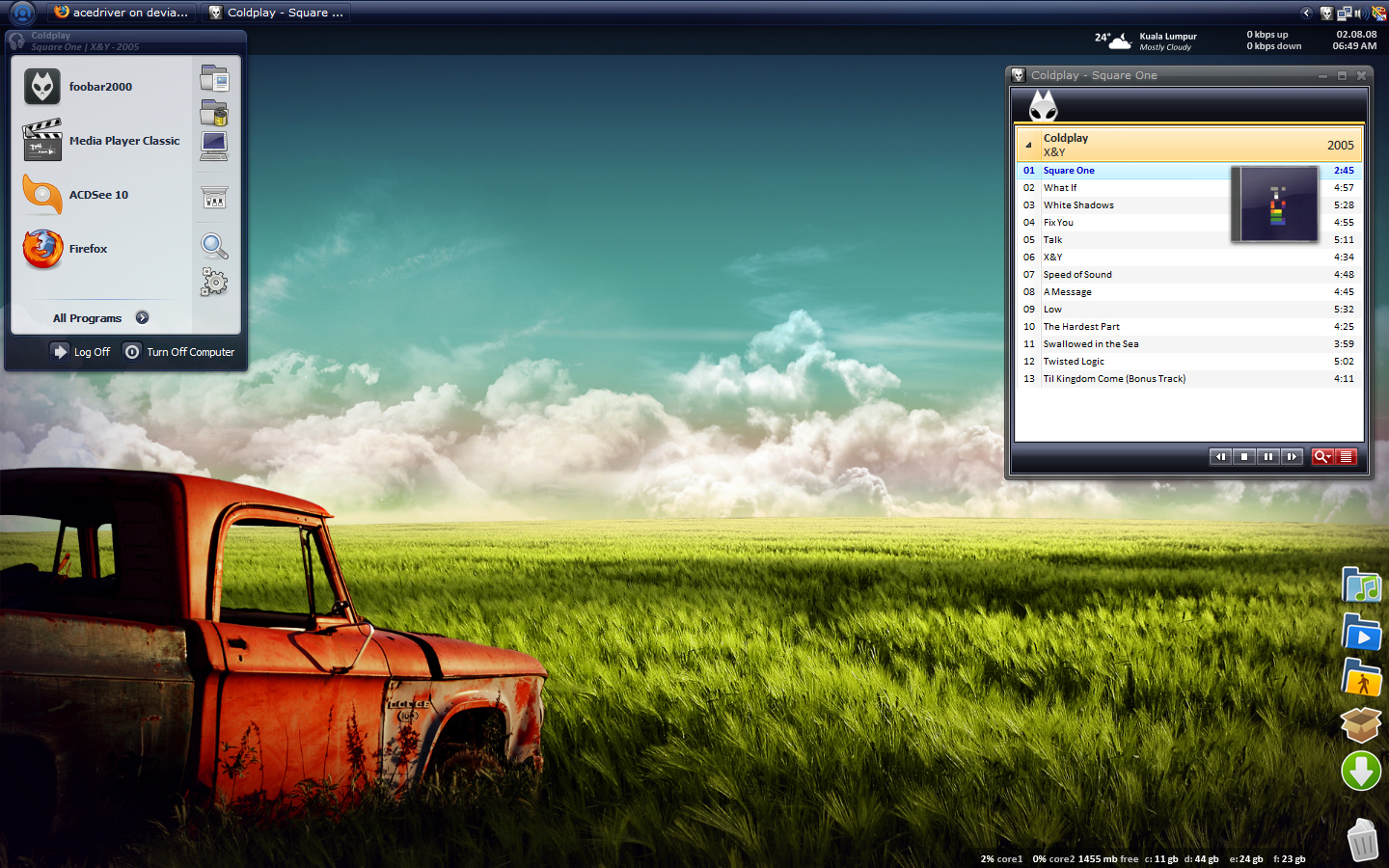Select track 12 Twisted Logic
Viewport: 1389px width, 868px height.
[1188, 362]
